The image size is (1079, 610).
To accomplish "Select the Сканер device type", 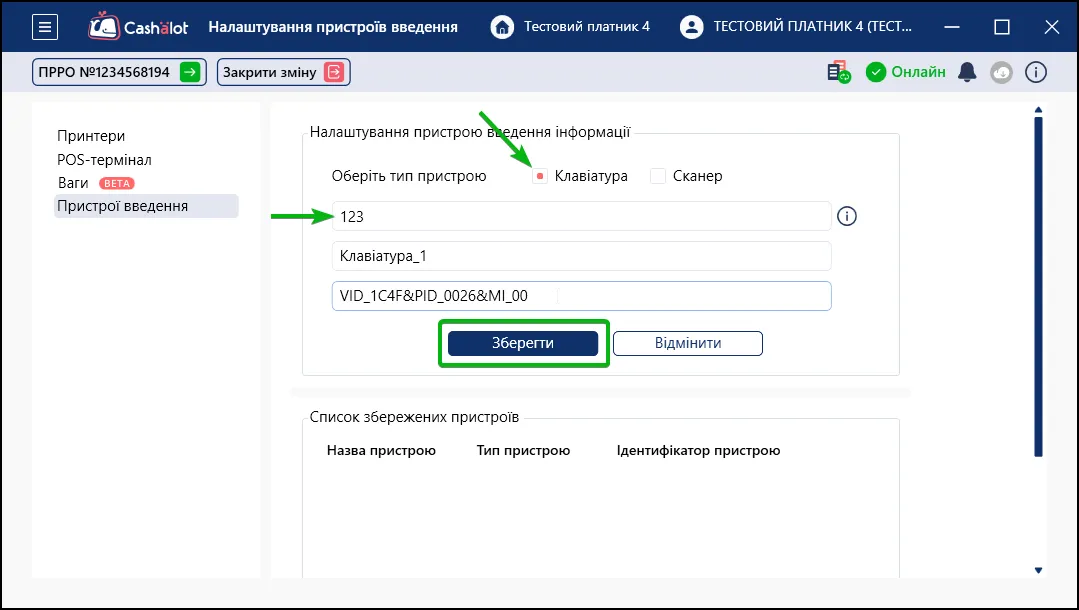I will click(658, 176).
